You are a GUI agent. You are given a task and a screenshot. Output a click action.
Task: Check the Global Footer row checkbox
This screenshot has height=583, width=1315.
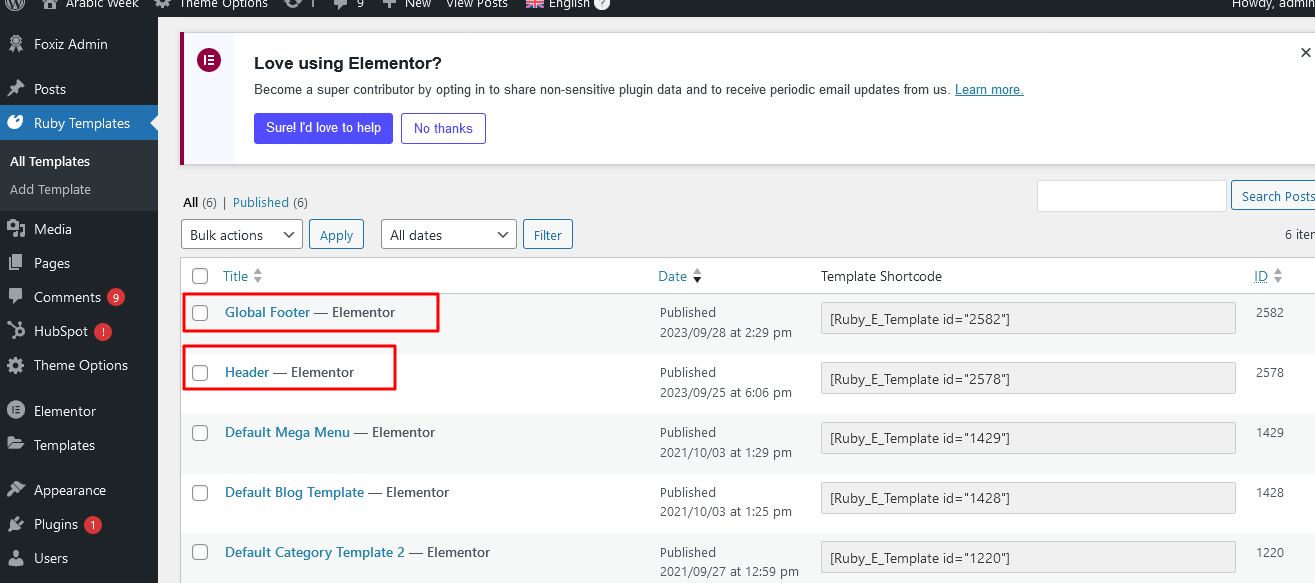[200, 313]
